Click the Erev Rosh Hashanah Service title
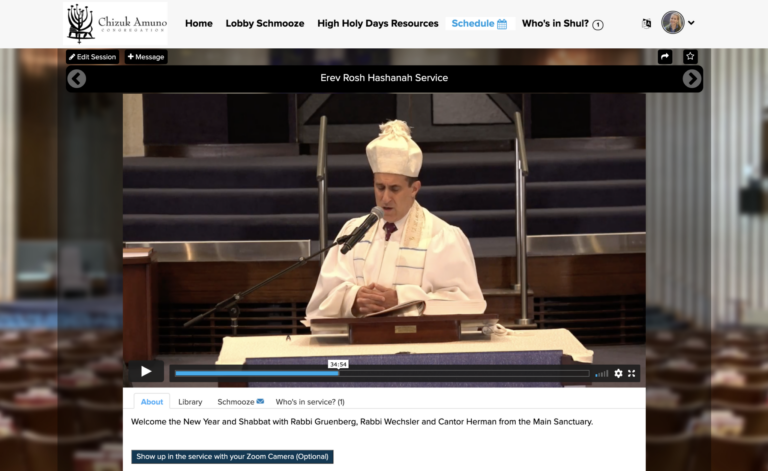Viewport: 768px width, 471px height. pos(384,78)
